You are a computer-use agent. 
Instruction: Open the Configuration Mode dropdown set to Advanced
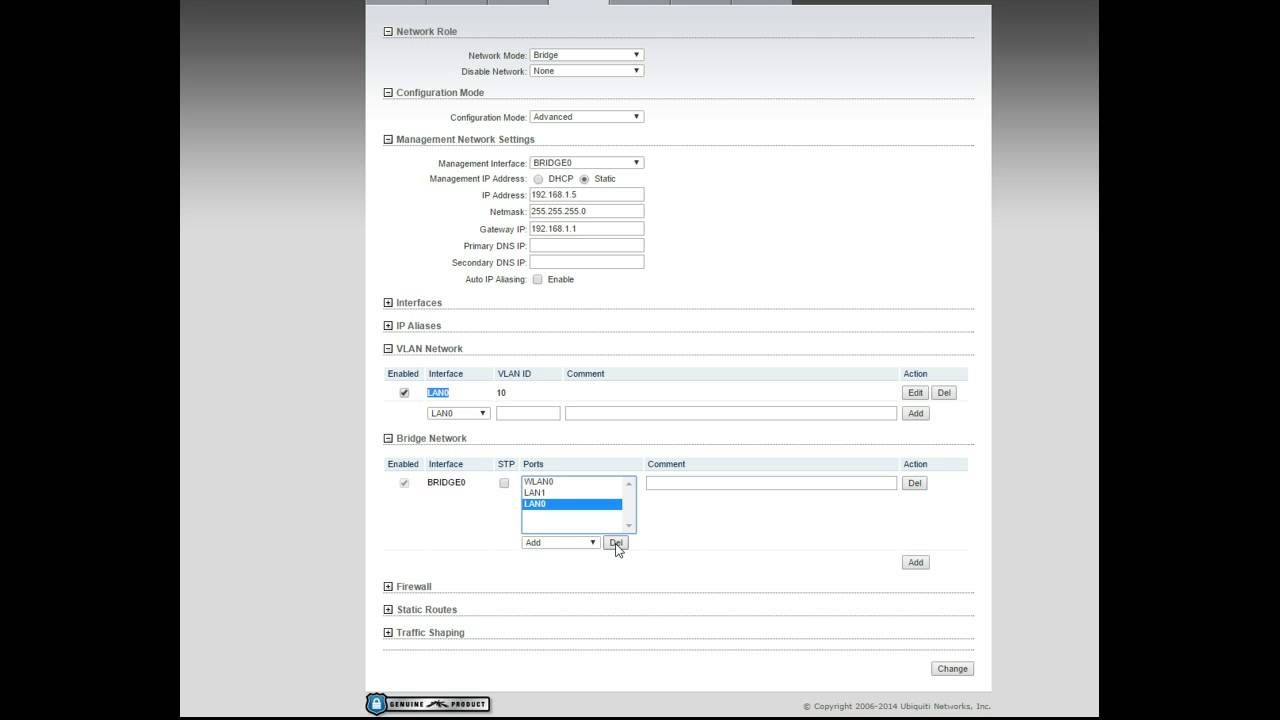(587, 117)
